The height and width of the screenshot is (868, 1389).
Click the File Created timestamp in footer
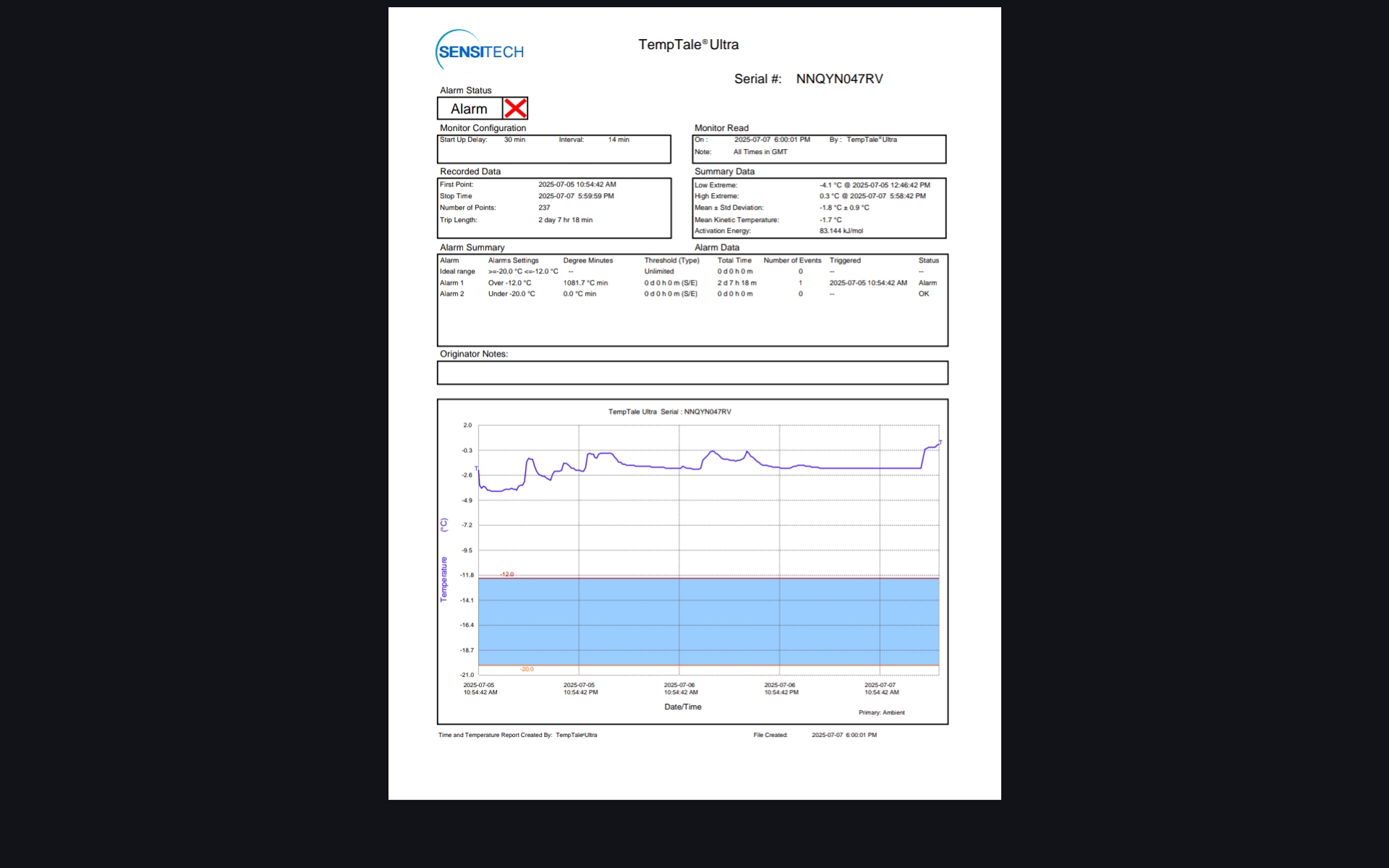tap(844, 735)
